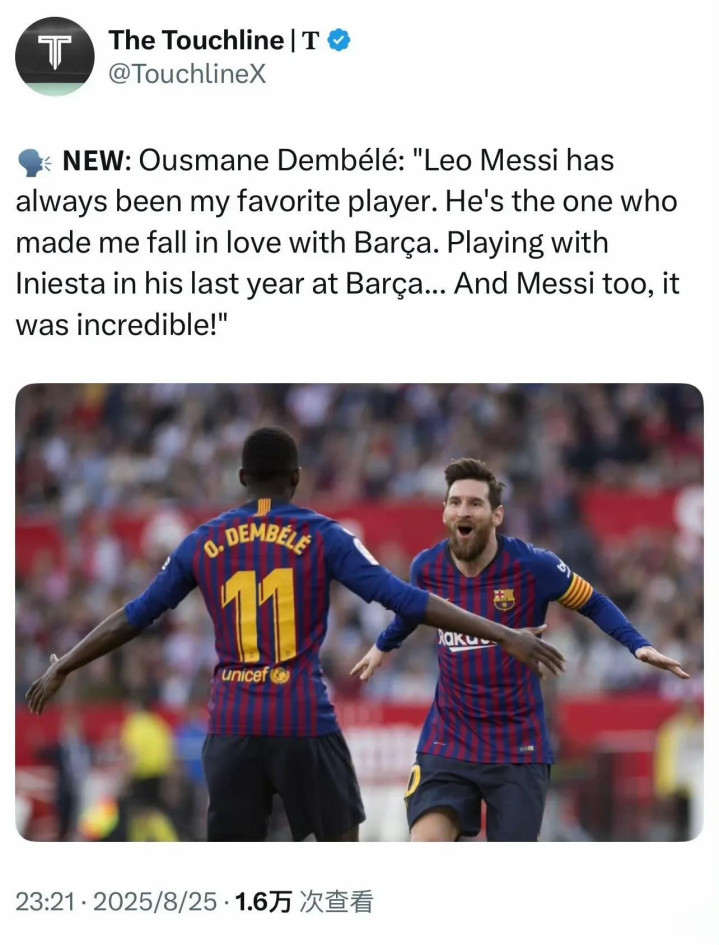Click the 2025/8/25 post date
The height and width of the screenshot is (945, 719).
155,902
